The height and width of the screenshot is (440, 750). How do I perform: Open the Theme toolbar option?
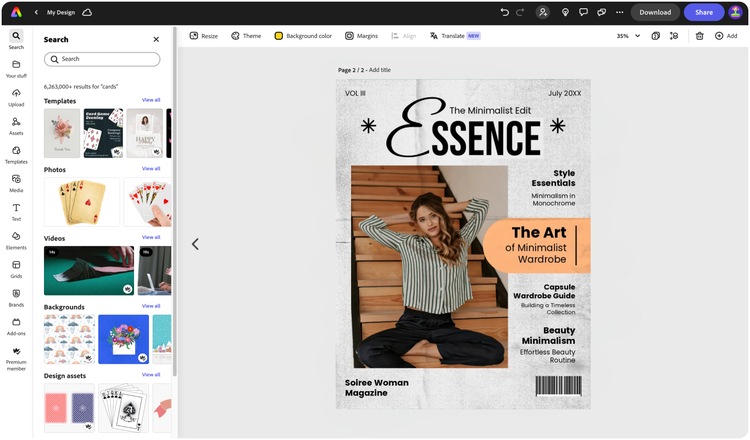tap(246, 36)
